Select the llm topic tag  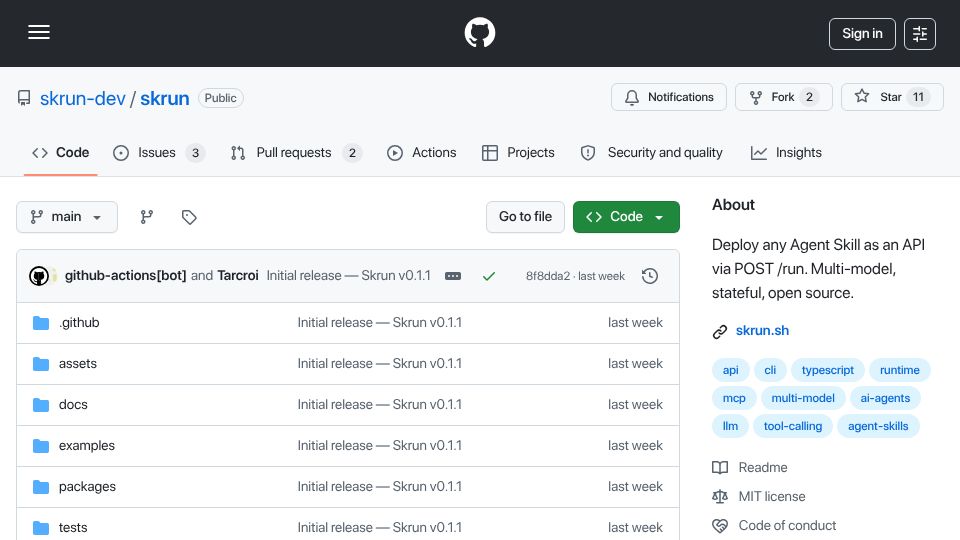[x=730, y=426]
